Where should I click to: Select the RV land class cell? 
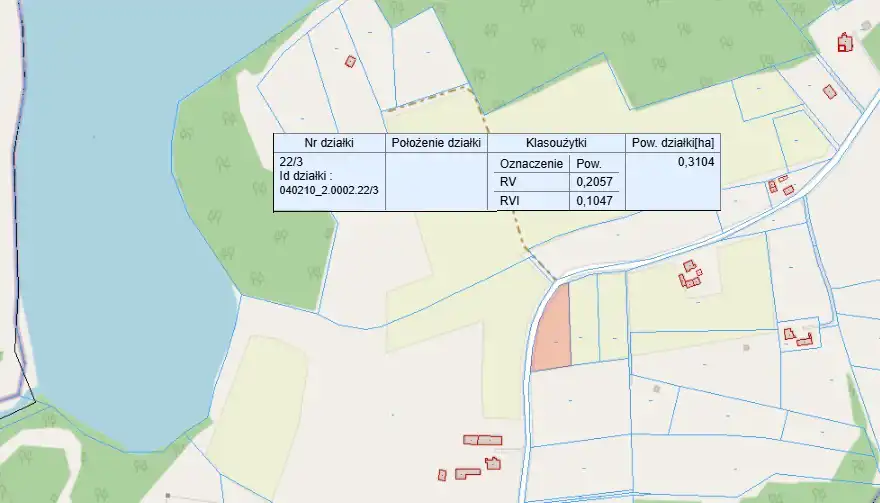[x=507, y=182]
